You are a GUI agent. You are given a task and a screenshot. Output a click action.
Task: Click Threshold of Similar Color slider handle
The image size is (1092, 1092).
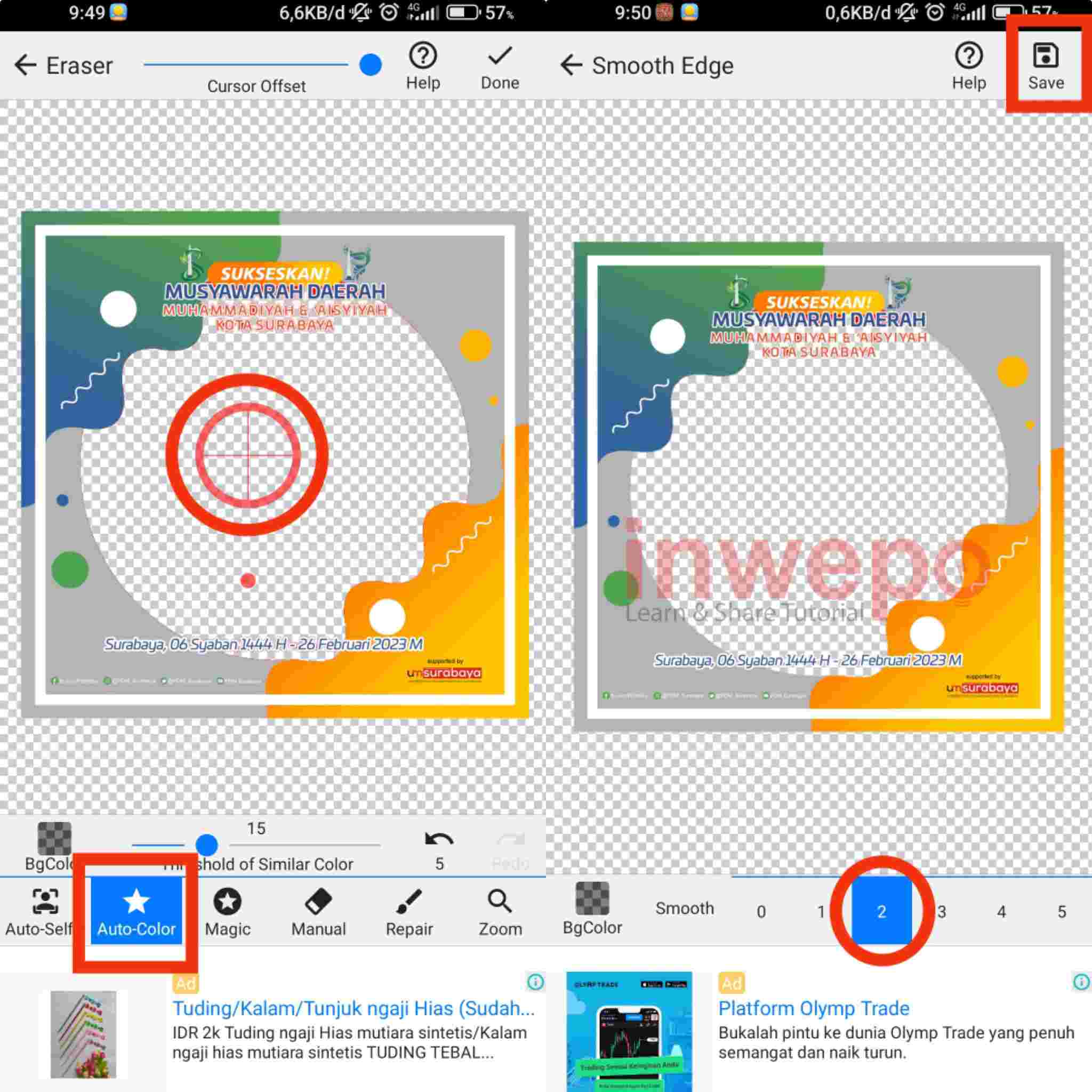(x=207, y=845)
